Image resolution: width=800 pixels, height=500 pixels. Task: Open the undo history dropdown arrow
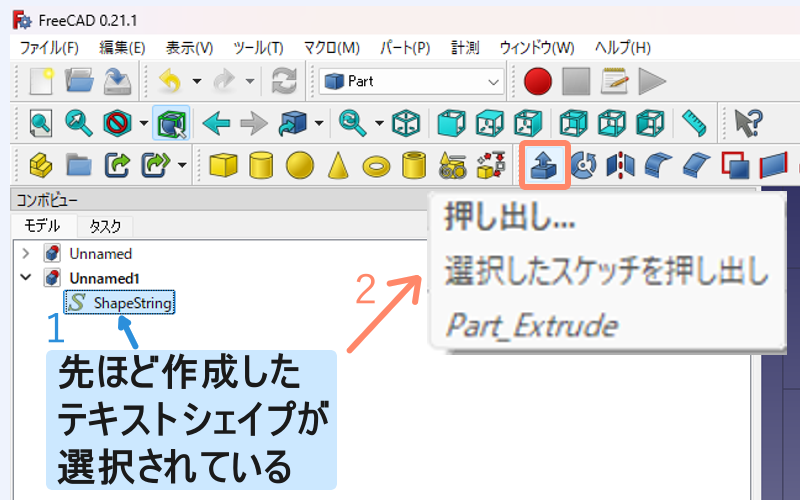point(197,81)
